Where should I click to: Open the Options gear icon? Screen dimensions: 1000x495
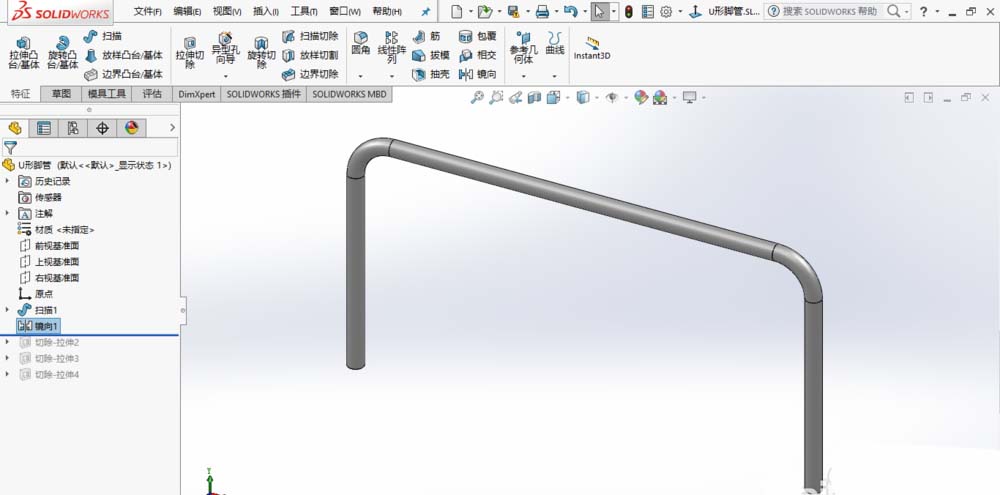666,11
